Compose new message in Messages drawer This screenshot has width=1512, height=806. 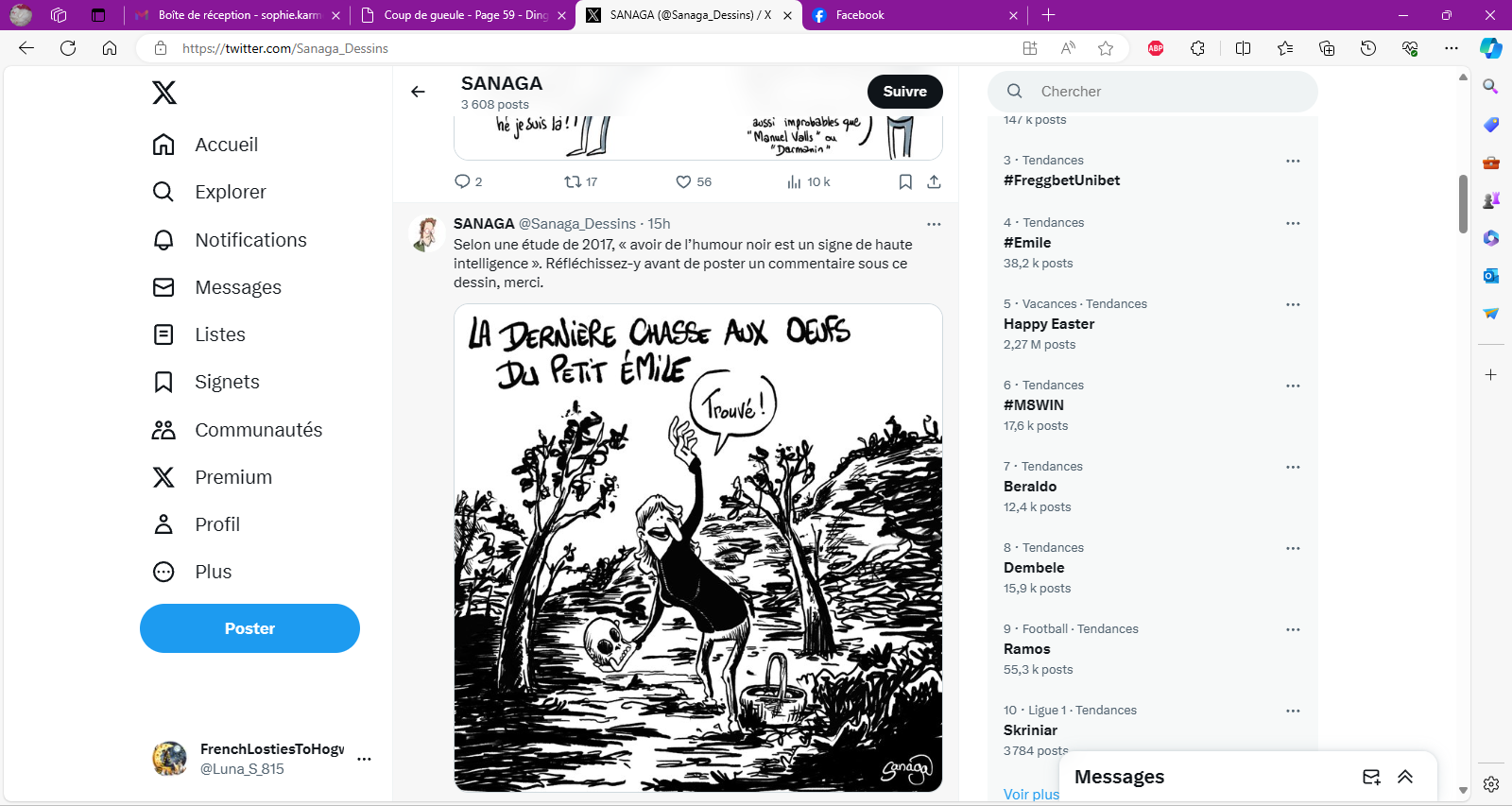(1371, 777)
